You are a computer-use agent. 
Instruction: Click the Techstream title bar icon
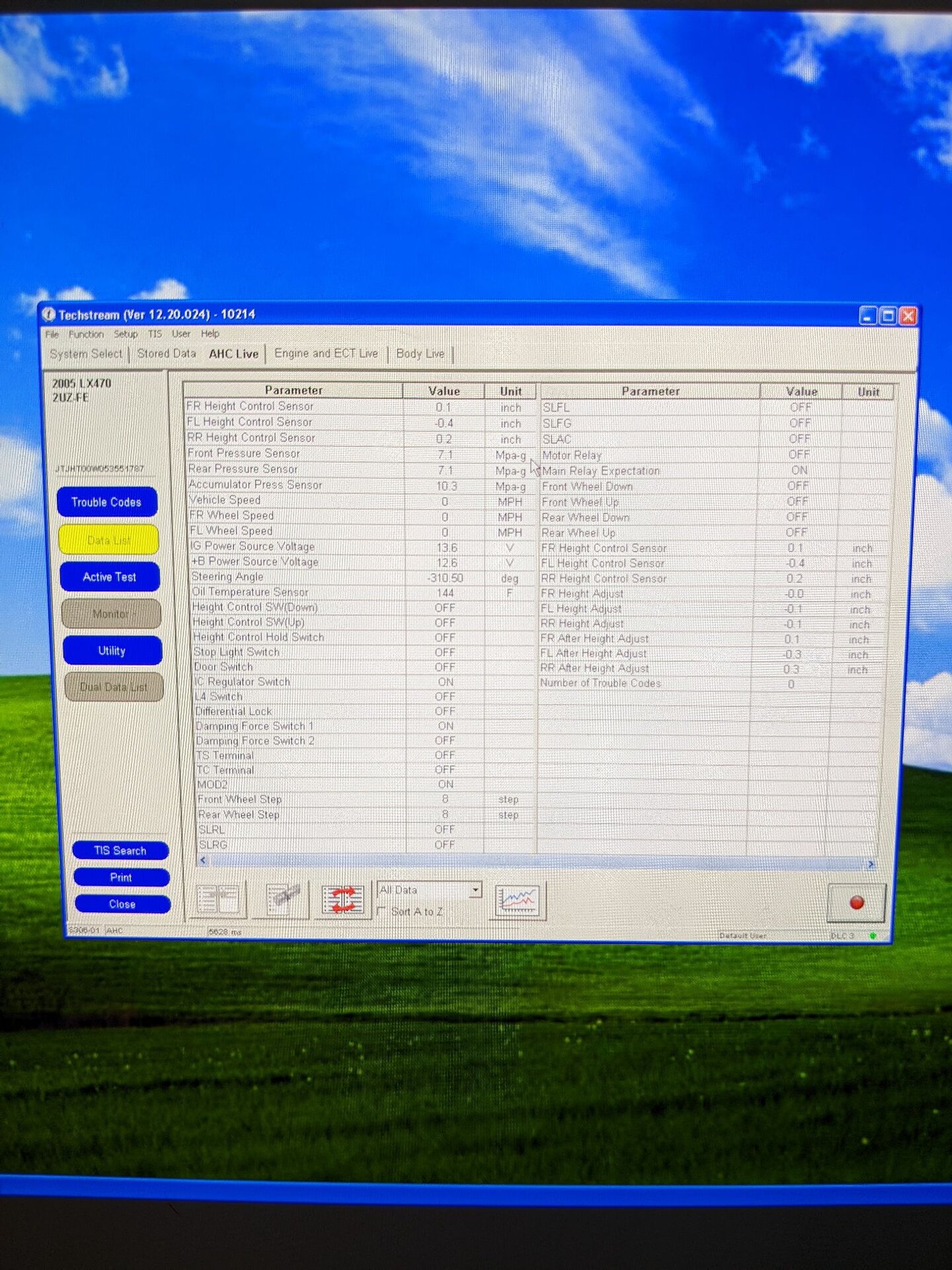tap(48, 315)
